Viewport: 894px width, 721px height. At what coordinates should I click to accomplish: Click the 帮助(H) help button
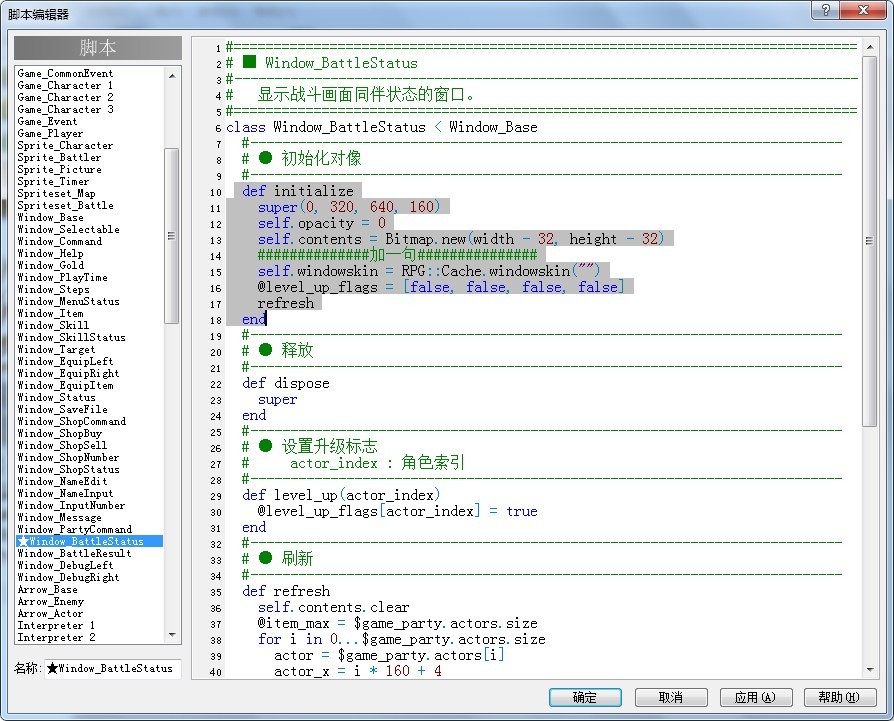point(839,697)
